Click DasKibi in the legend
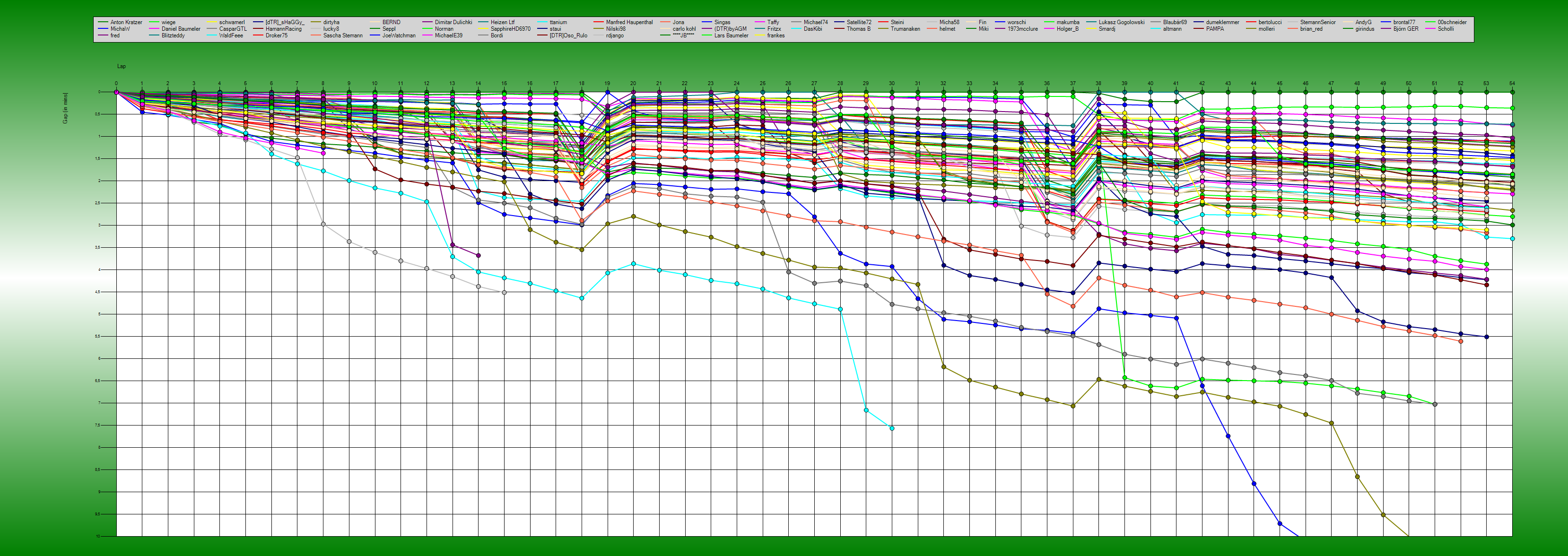Screen dimensions: 1568x556 (x=813, y=29)
